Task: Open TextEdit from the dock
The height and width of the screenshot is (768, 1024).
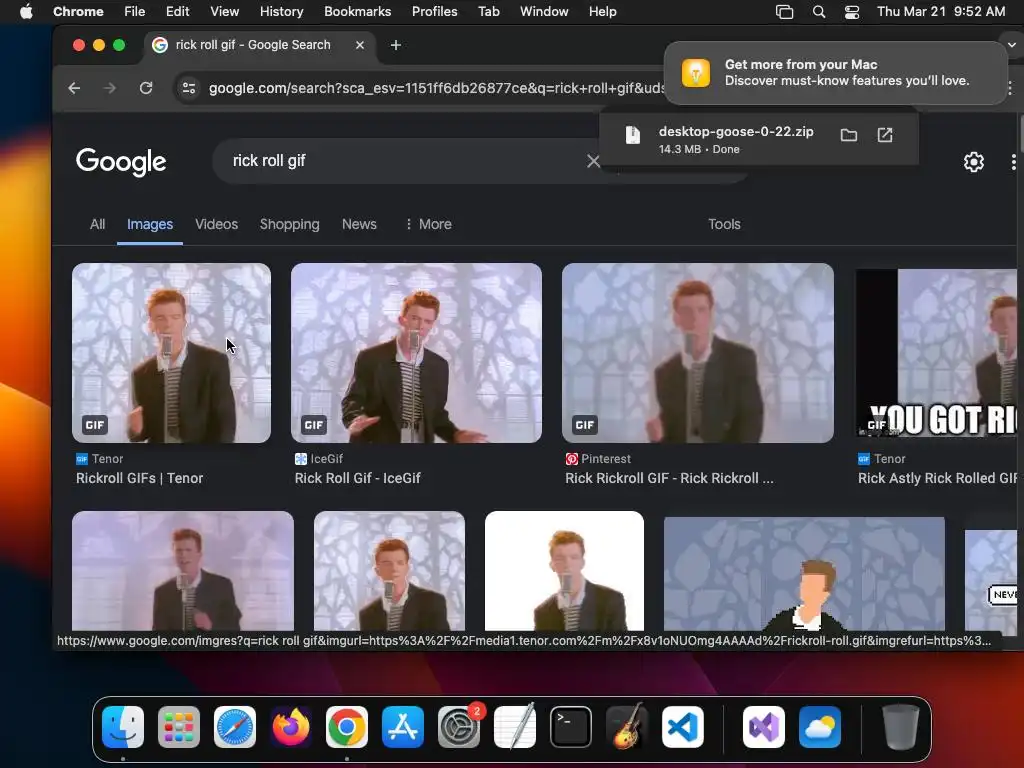Action: (515, 727)
